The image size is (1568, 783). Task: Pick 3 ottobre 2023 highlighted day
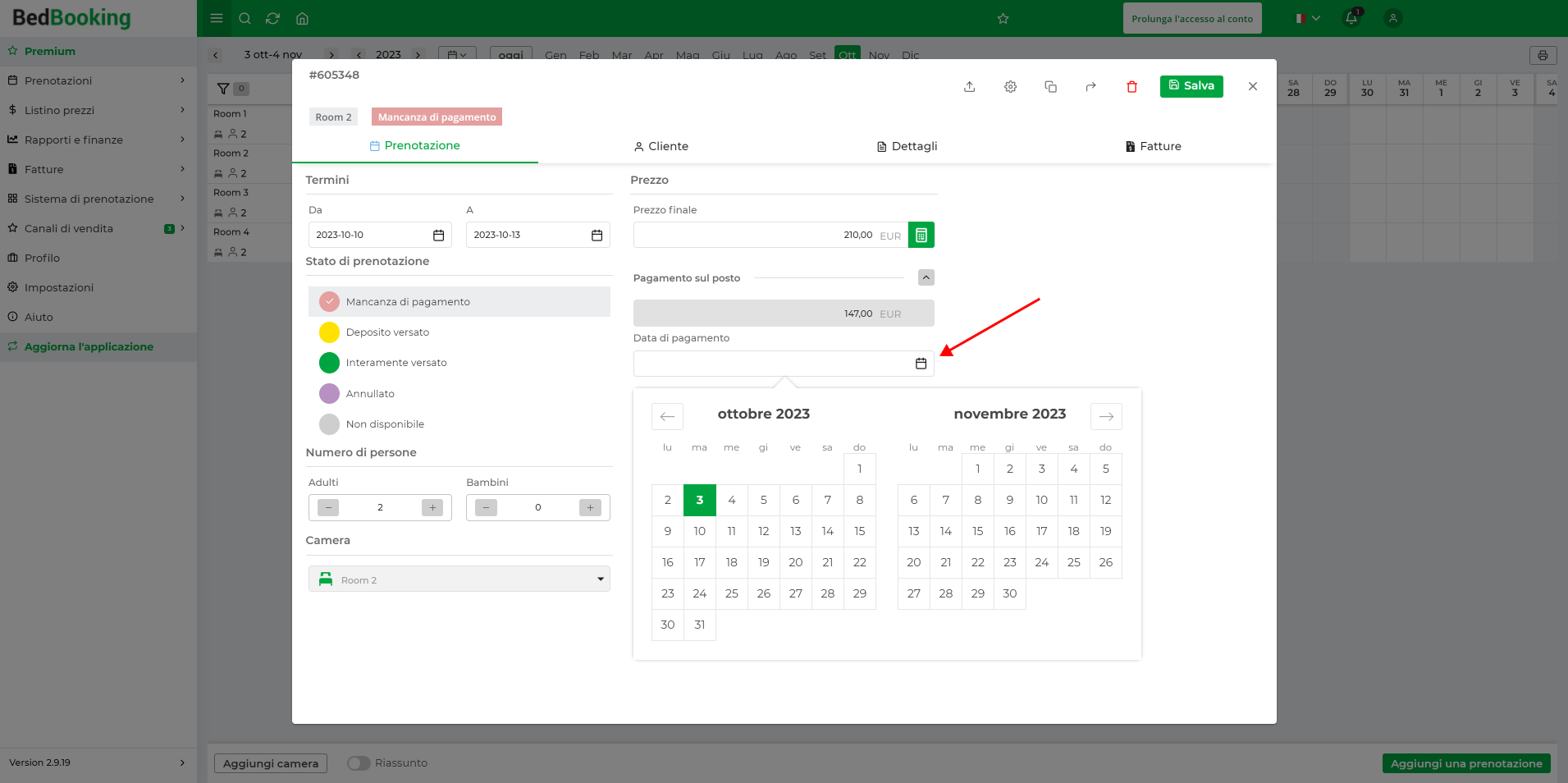699,500
